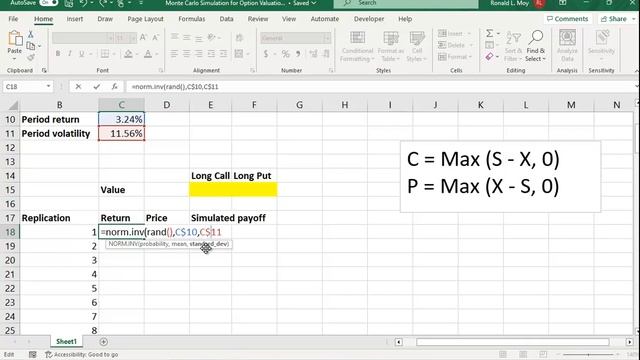Switch to the Formulas tab

click(x=191, y=19)
